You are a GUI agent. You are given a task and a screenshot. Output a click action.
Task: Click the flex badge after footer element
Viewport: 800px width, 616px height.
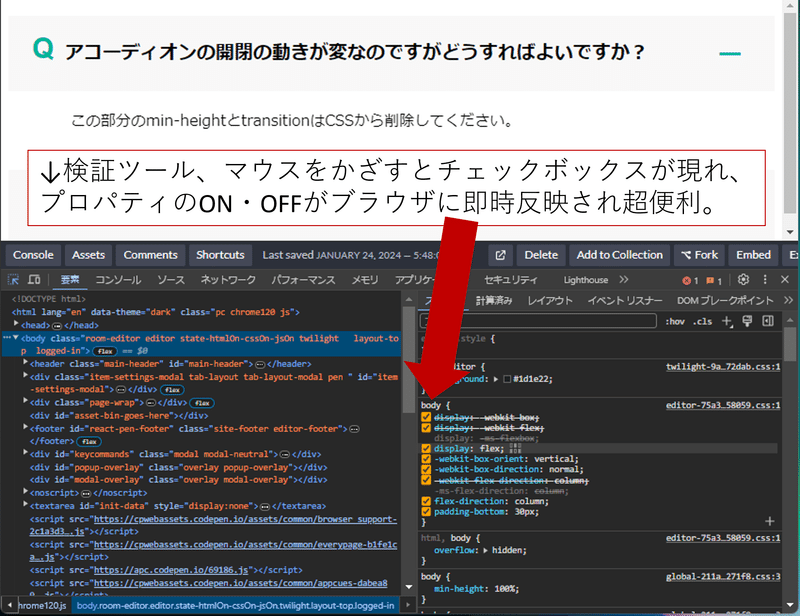tap(89, 441)
